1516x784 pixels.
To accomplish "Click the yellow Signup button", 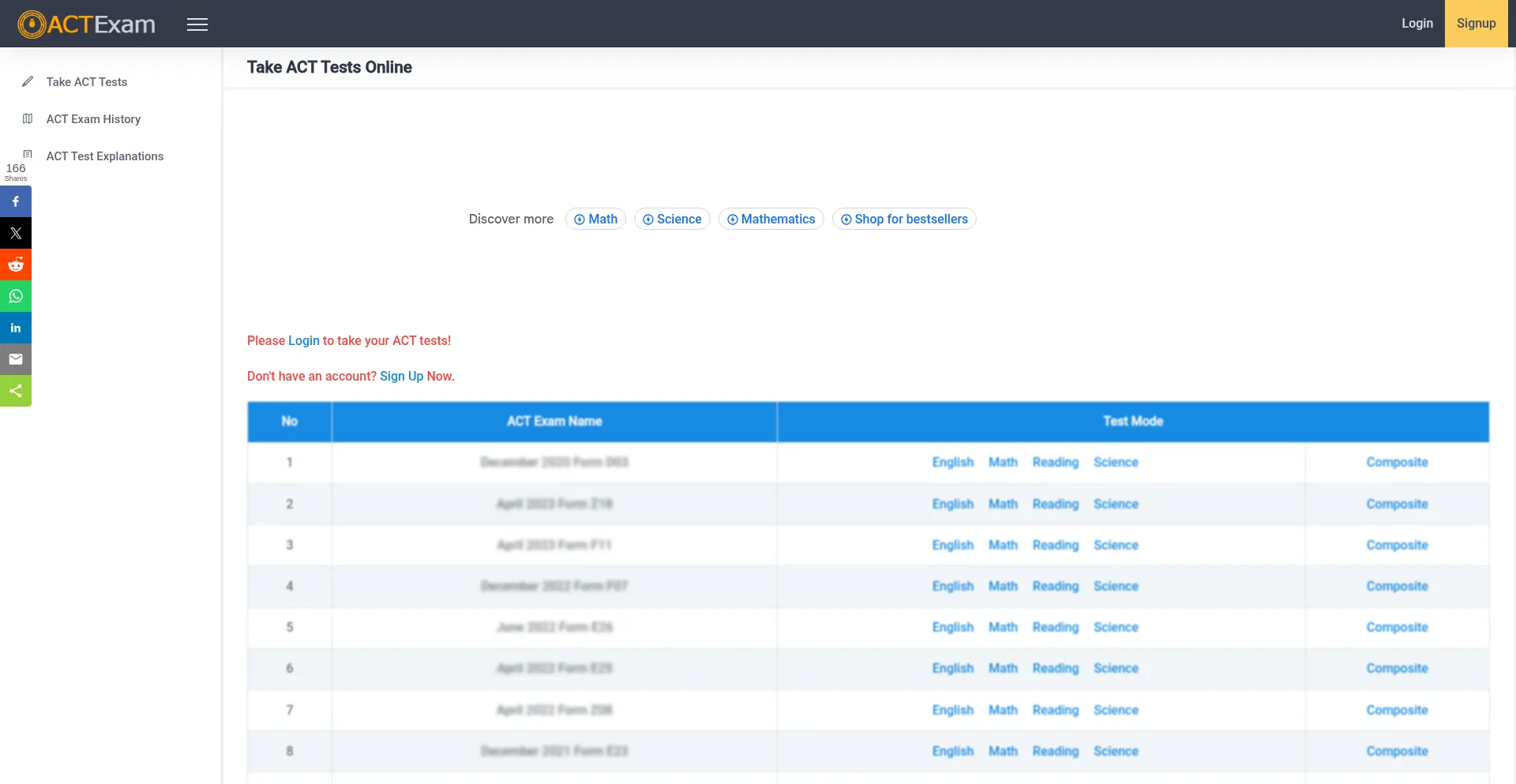I will coord(1476,24).
